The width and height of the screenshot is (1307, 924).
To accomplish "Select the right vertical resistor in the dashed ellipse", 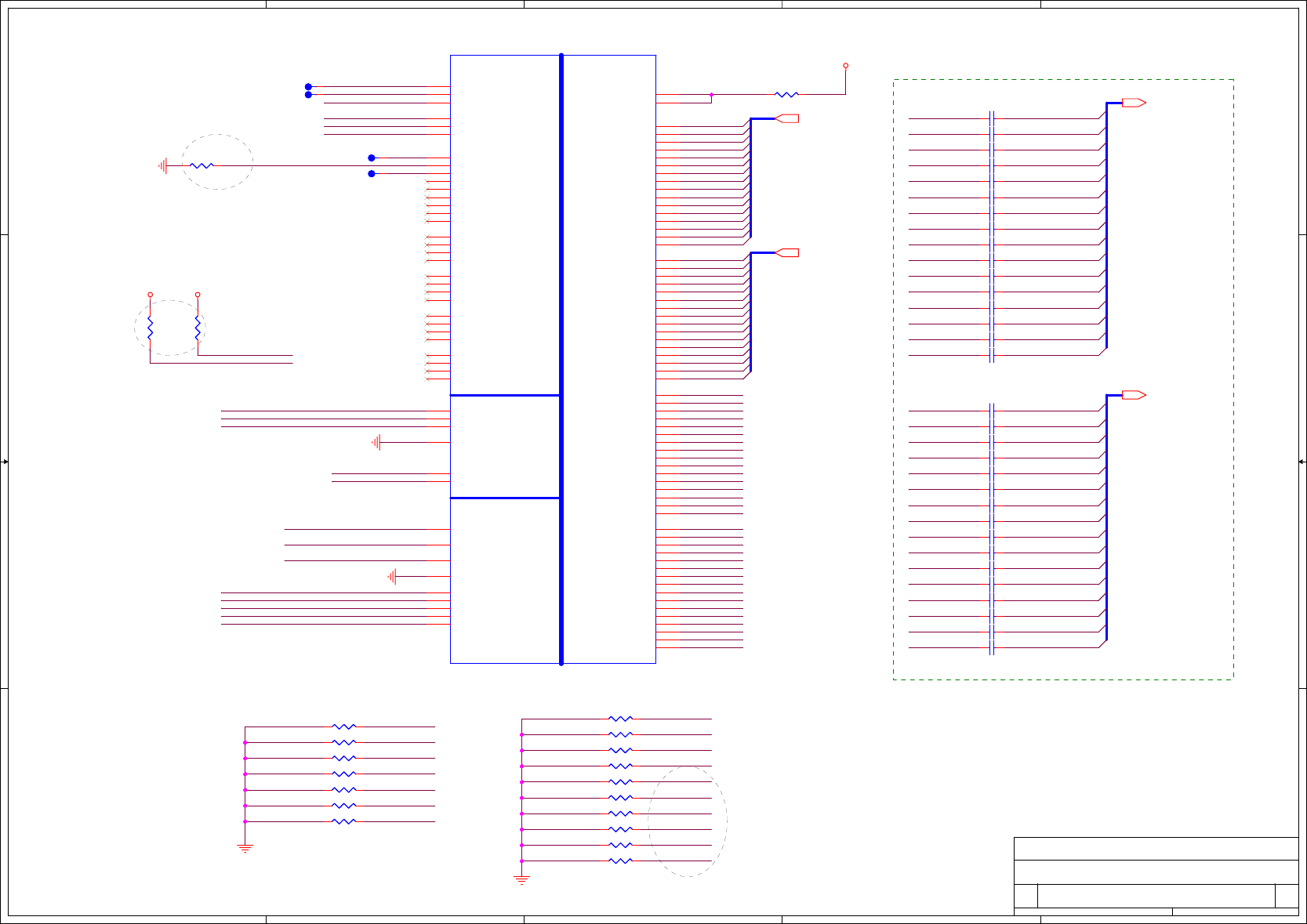I will point(198,328).
